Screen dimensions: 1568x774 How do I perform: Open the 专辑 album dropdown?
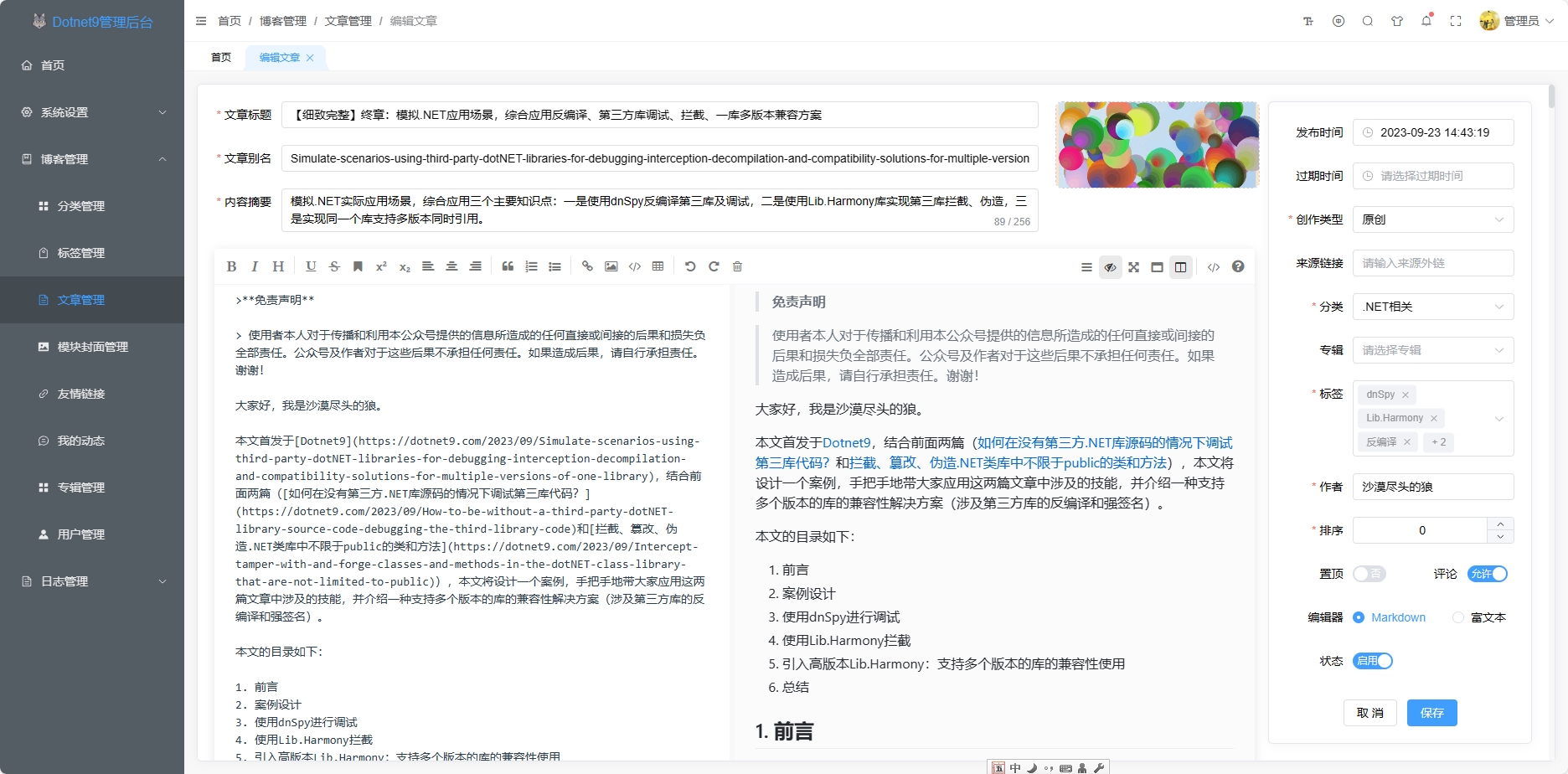click(x=1433, y=350)
